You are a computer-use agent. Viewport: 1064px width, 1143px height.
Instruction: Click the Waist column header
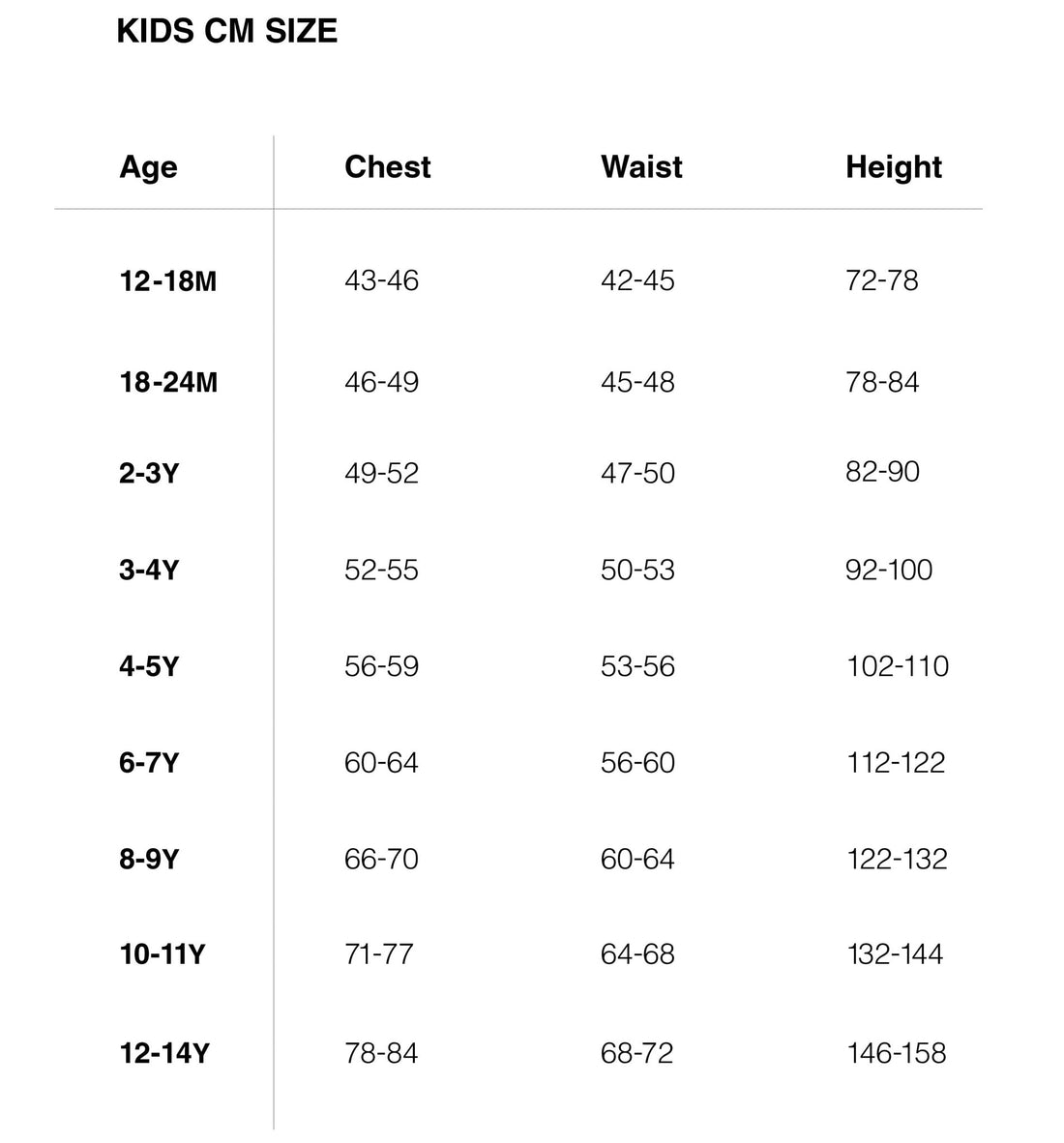pos(641,167)
